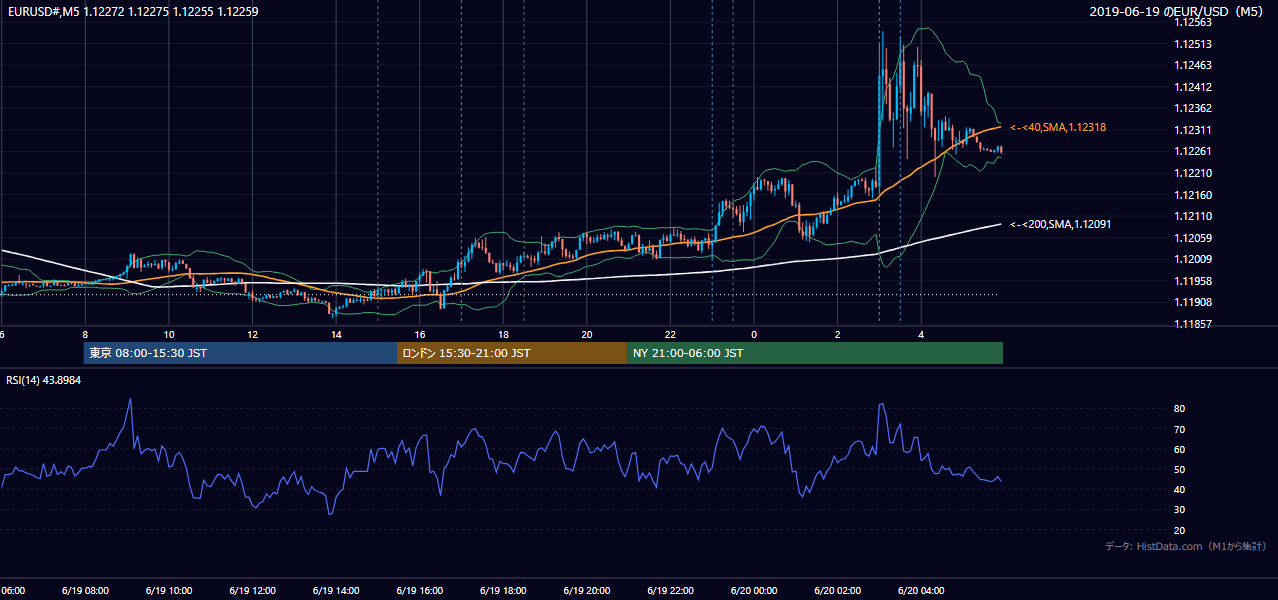This screenshot has height=600, width=1278.
Task: Click the 6/20 00:00 time axis label
Action: (x=753, y=591)
